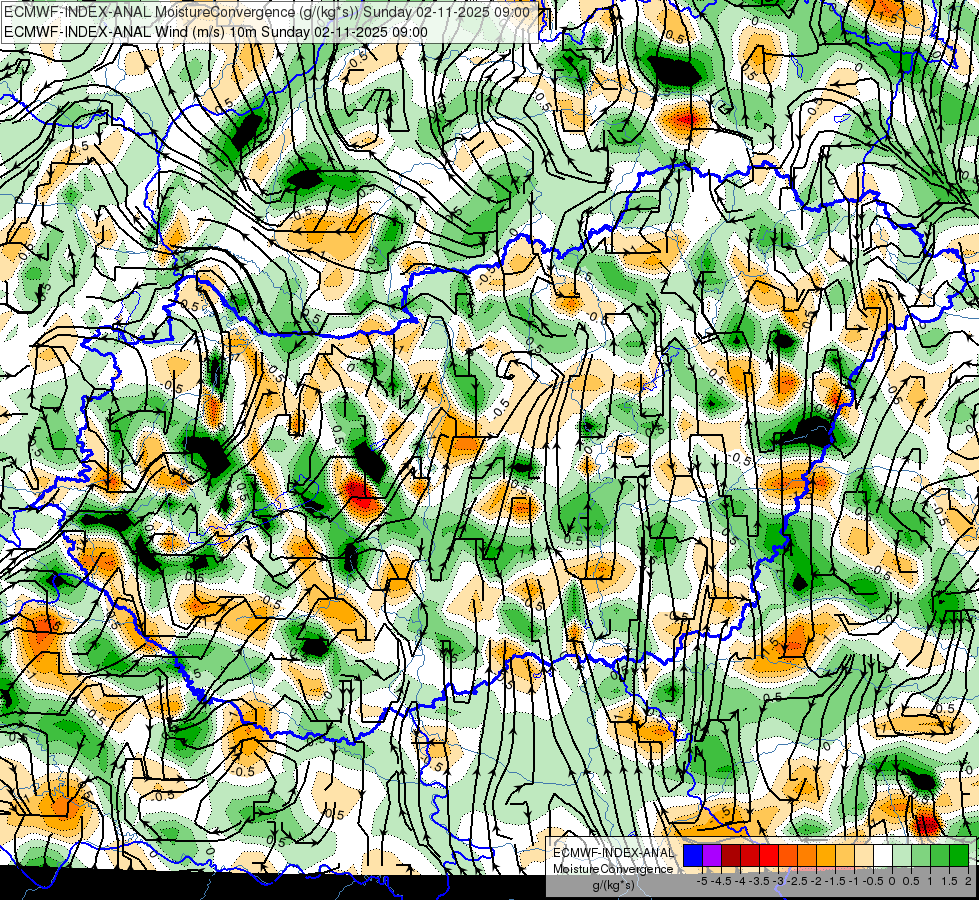This screenshot has height=900, width=979.
Task: Pick the bright red swatch between -3.5 and -3
Action: (769, 855)
